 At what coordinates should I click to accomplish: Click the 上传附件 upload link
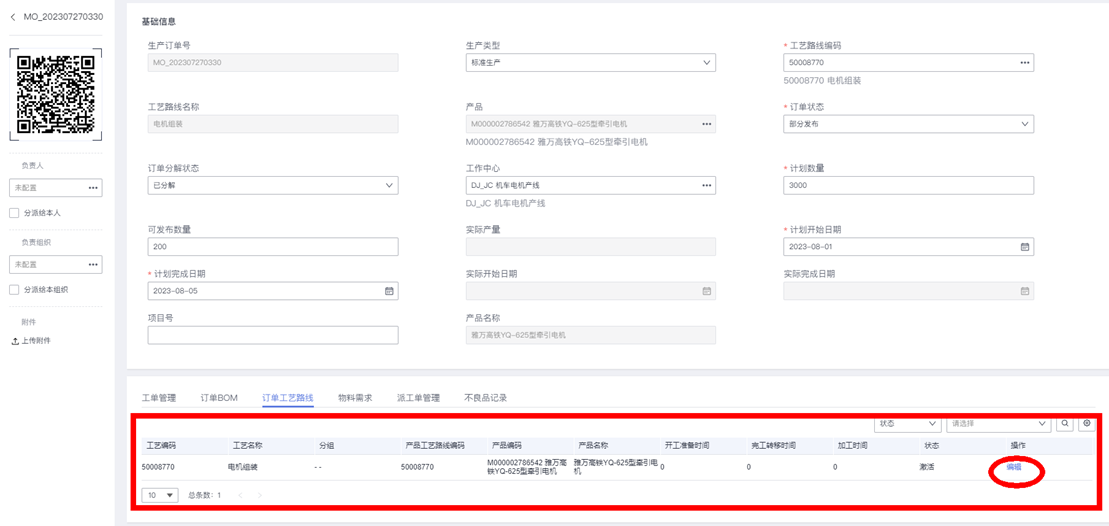click(x=31, y=341)
